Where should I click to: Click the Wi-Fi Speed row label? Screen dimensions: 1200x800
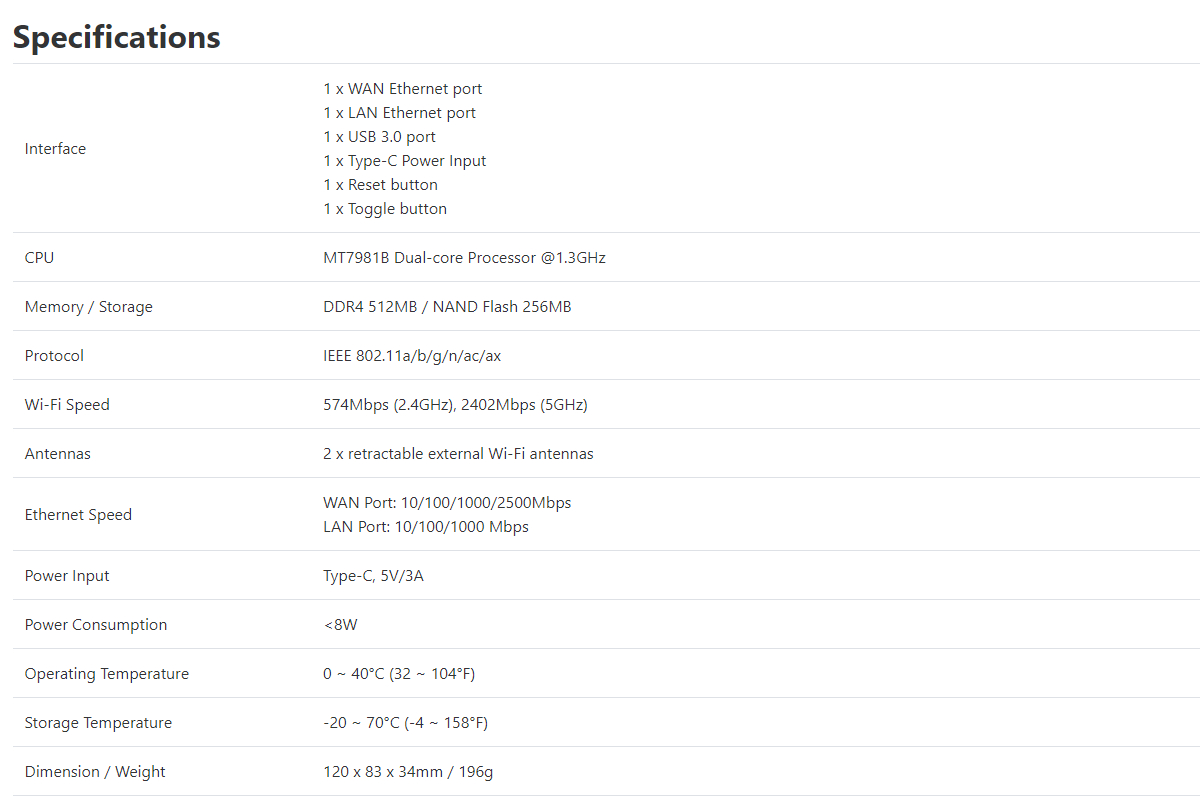tap(67, 405)
